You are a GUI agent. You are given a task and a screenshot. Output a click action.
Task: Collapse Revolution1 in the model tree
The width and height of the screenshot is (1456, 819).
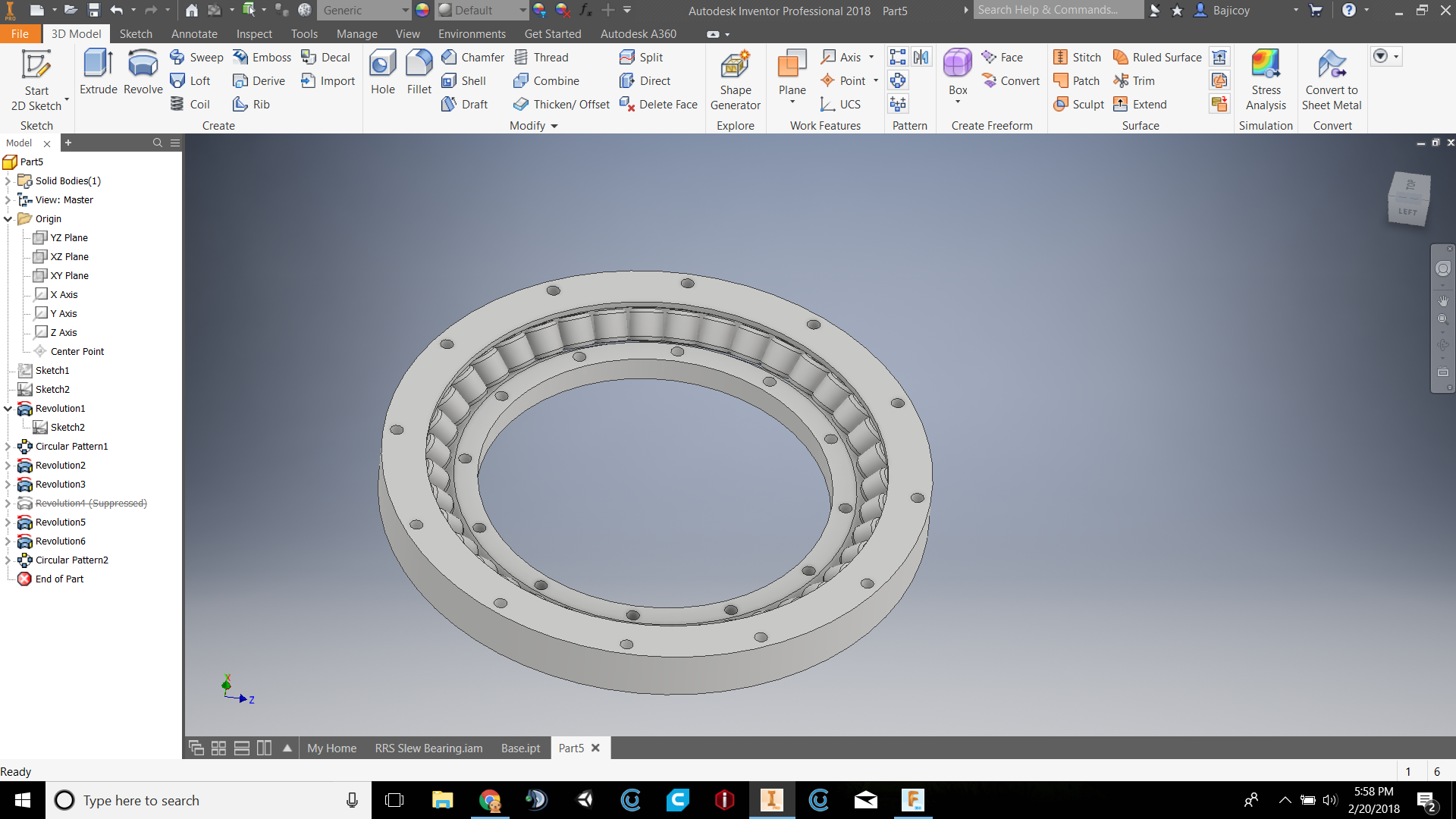tap(8, 408)
